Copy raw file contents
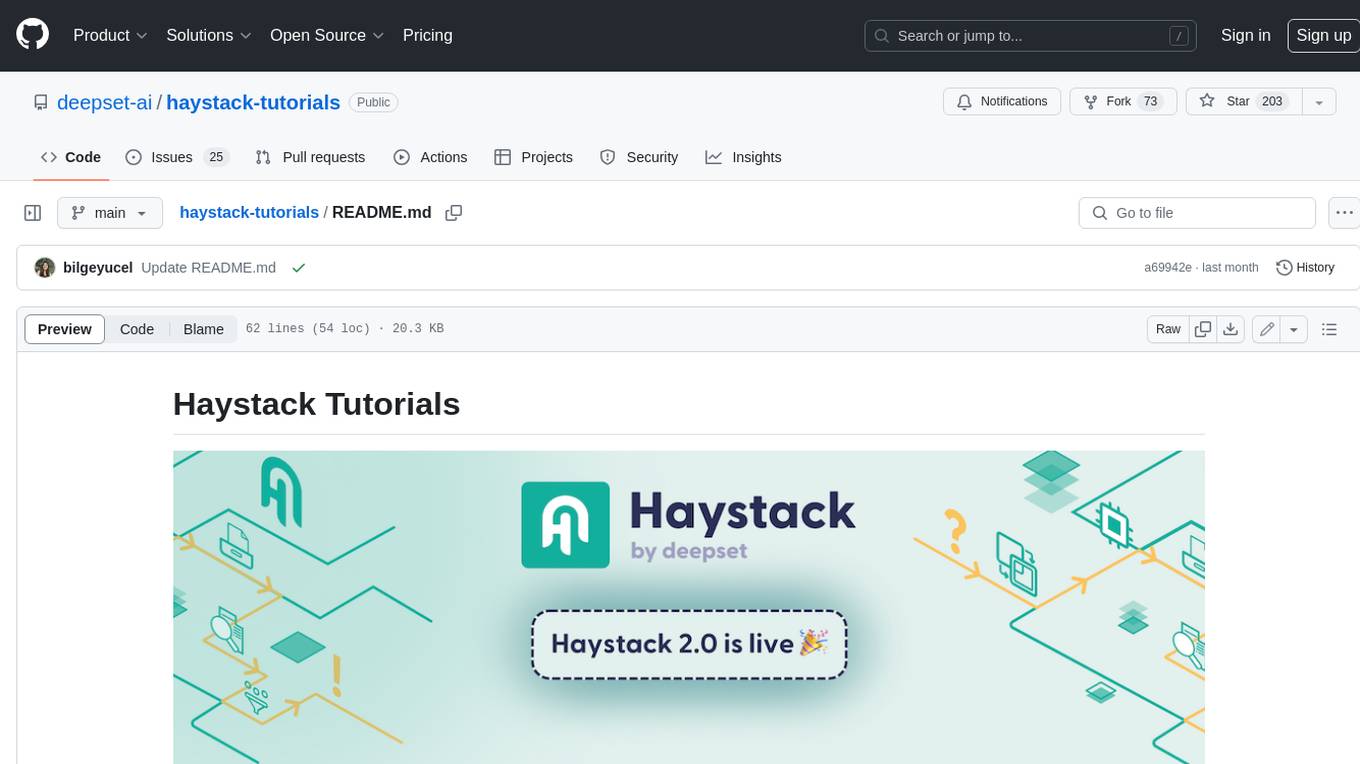Screen dimensions: 1360x764 (1203, 329)
